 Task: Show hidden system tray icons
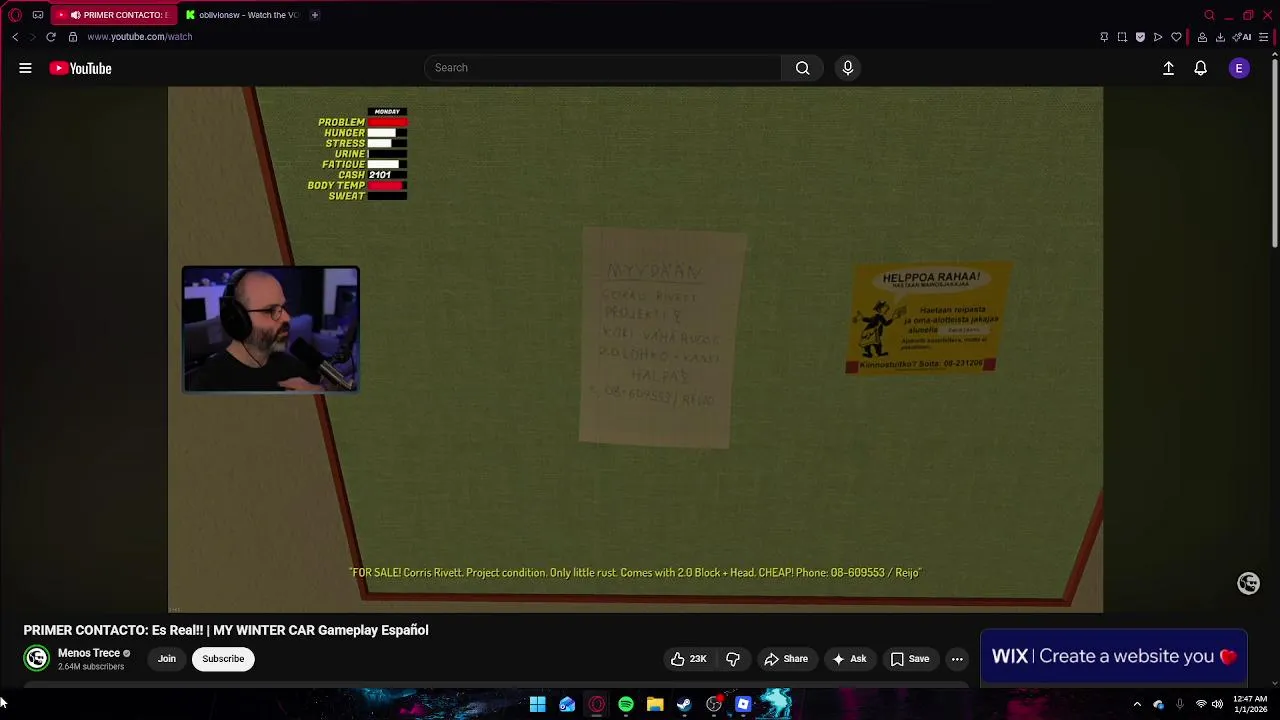(1137, 704)
